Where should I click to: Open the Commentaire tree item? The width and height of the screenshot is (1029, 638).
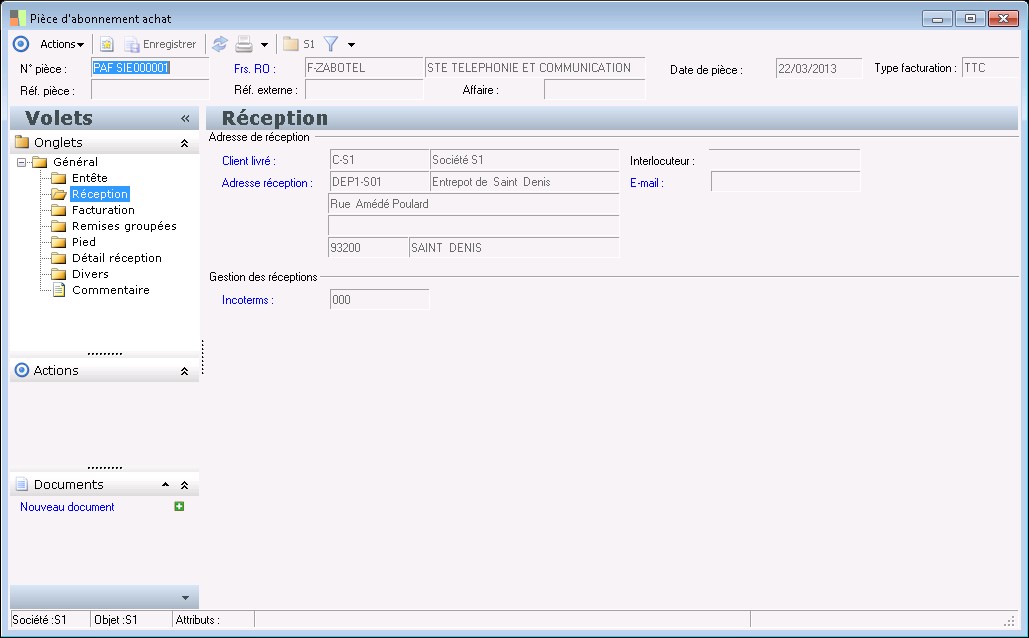point(111,290)
